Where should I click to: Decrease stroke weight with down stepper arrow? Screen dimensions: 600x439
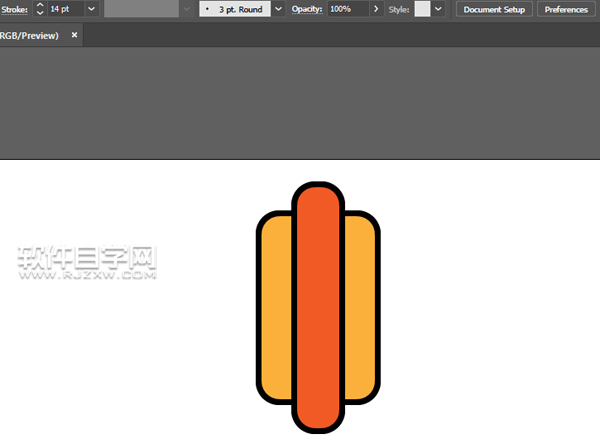click(x=39, y=13)
